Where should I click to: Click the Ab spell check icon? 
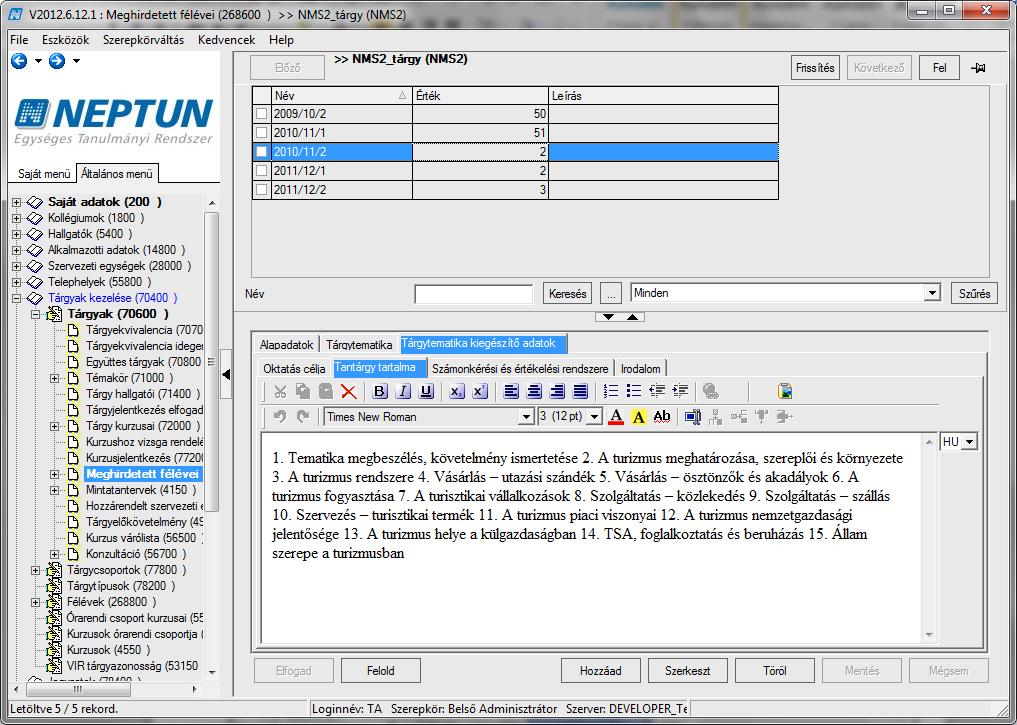[x=662, y=416]
